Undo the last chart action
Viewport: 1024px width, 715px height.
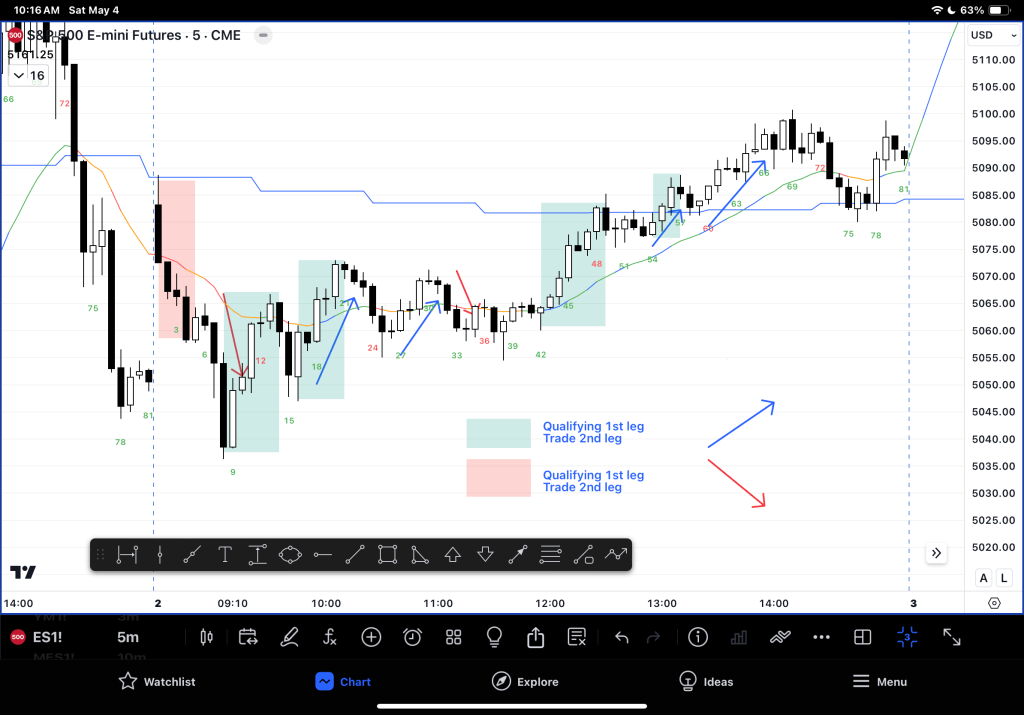pyautogui.click(x=622, y=637)
